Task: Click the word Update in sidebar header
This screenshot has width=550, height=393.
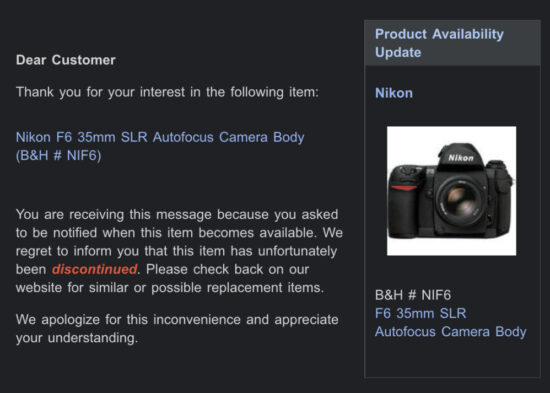Action: (x=398, y=52)
